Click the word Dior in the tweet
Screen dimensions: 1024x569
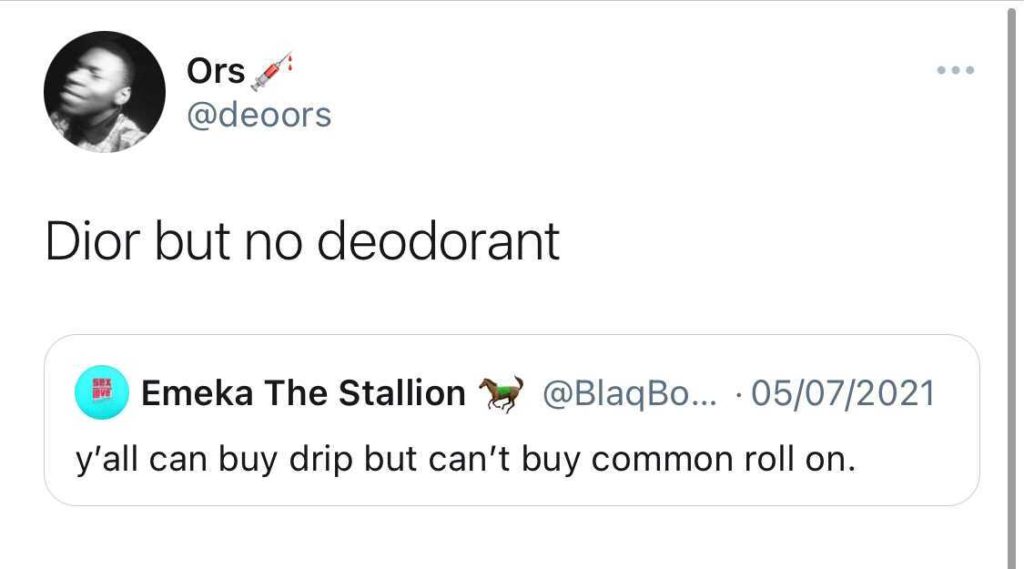pyautogui.click(x=93, y=241)
